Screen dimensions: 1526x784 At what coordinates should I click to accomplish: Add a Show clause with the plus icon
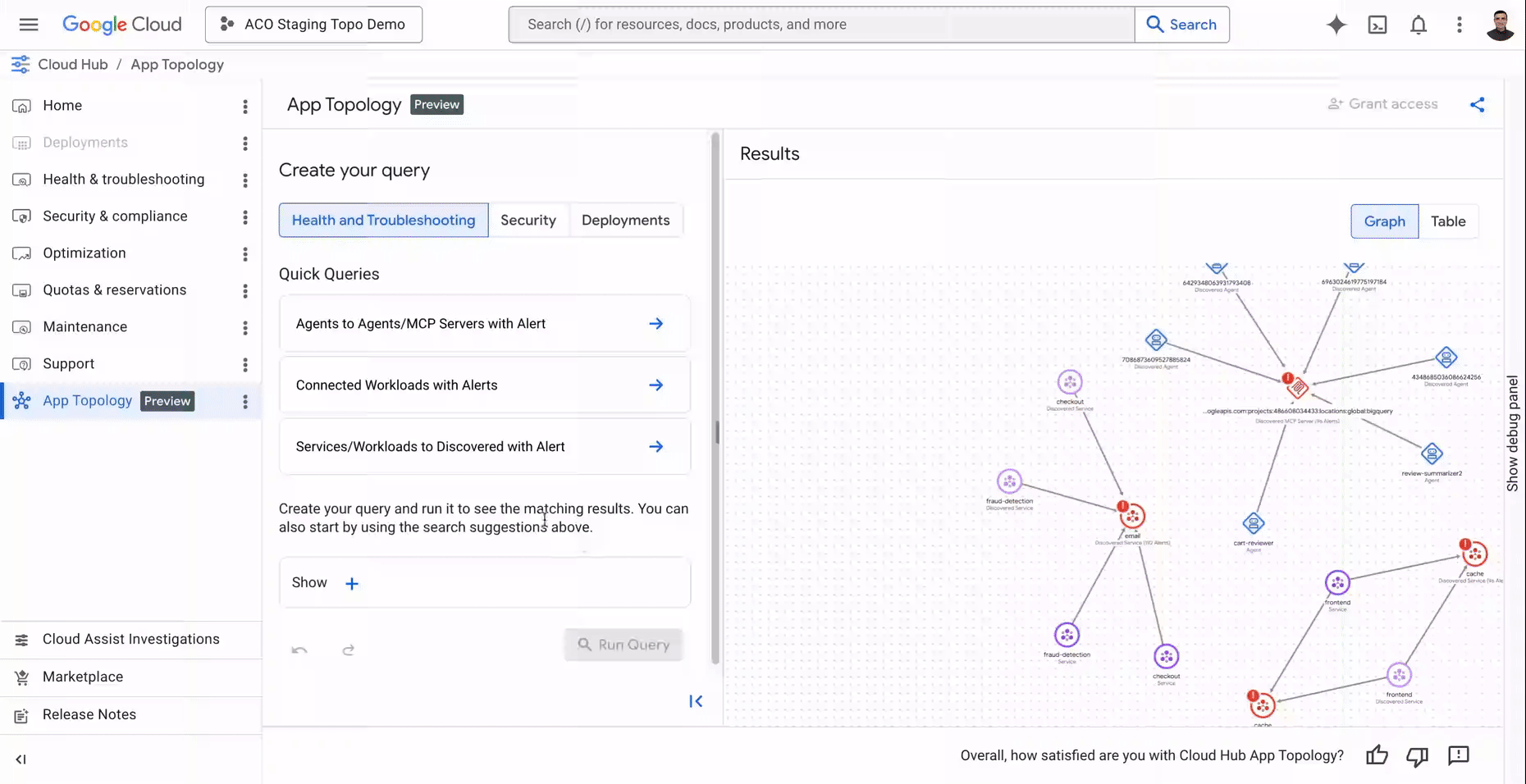[x=352, y=583]
